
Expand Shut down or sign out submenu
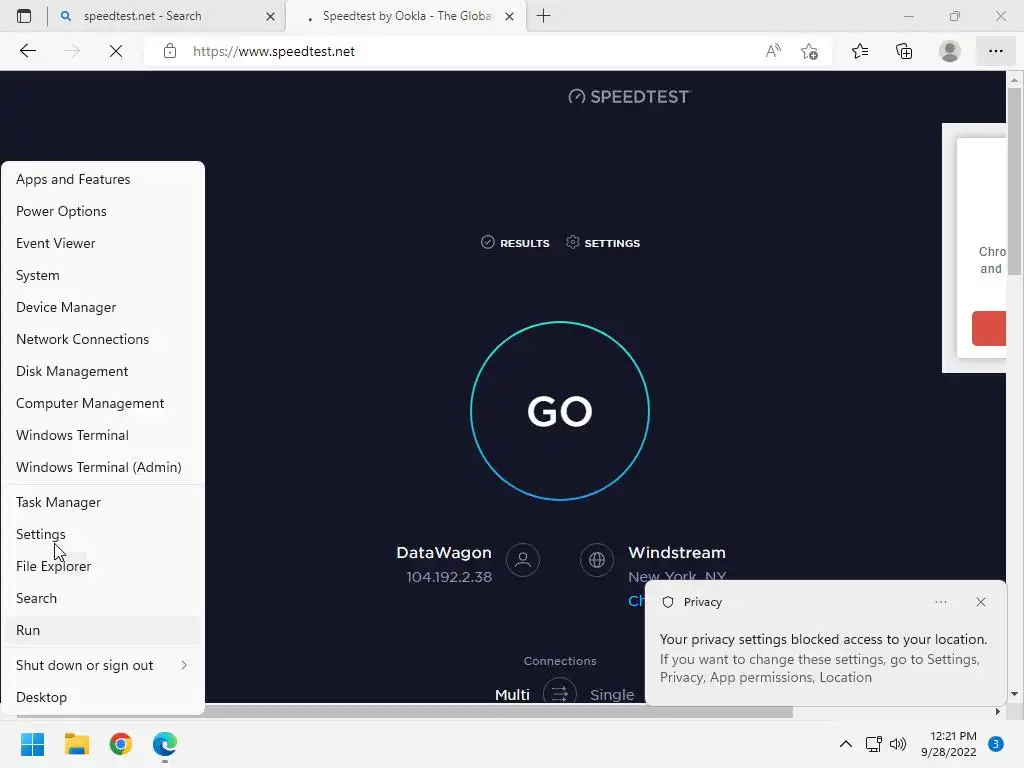pos(103,665)
